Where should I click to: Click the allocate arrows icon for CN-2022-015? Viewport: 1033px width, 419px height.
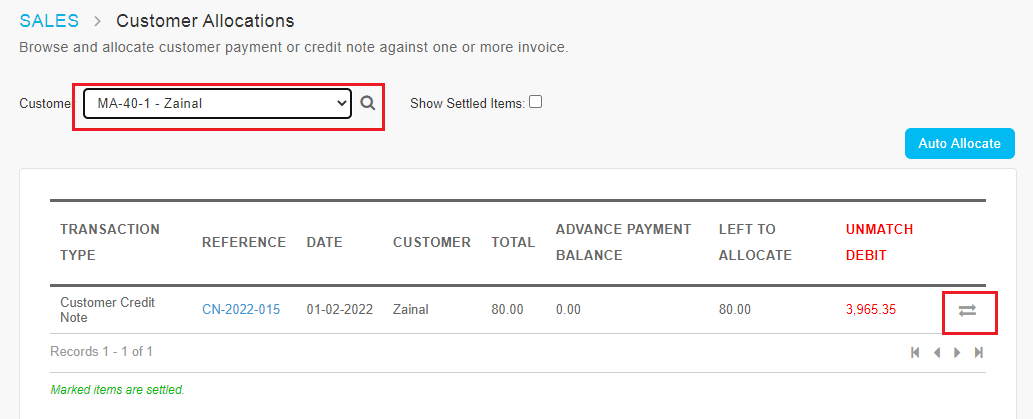pyautogui.click(x=967, y=310)
